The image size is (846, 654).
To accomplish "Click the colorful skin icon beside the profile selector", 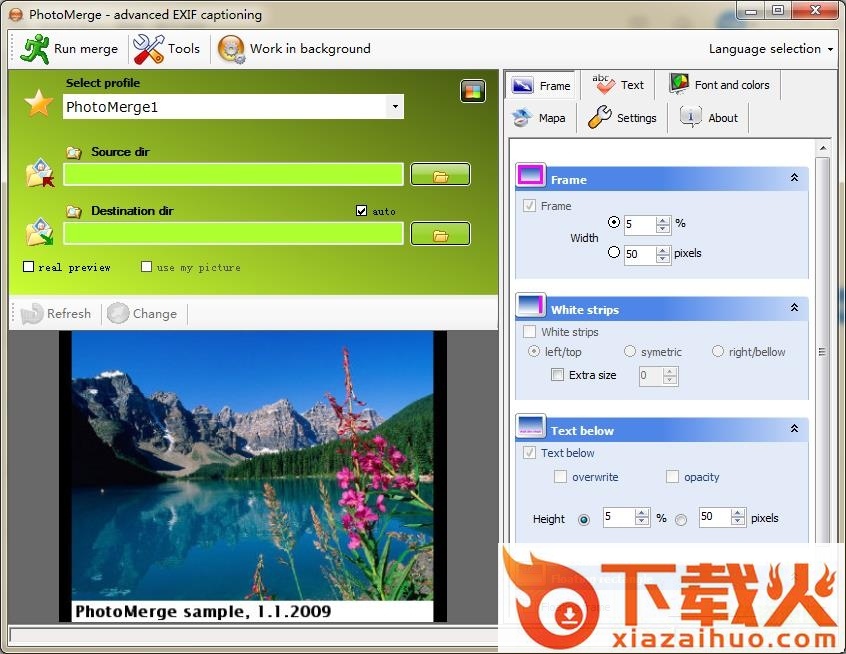I will (x=473, y=91).
